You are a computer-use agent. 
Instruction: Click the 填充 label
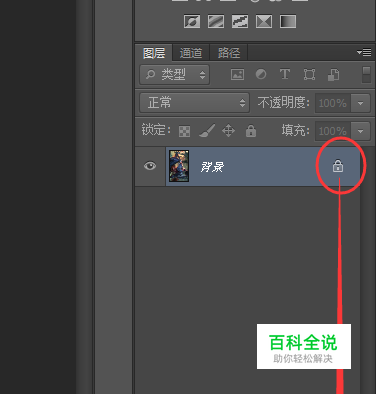(295, 130)
